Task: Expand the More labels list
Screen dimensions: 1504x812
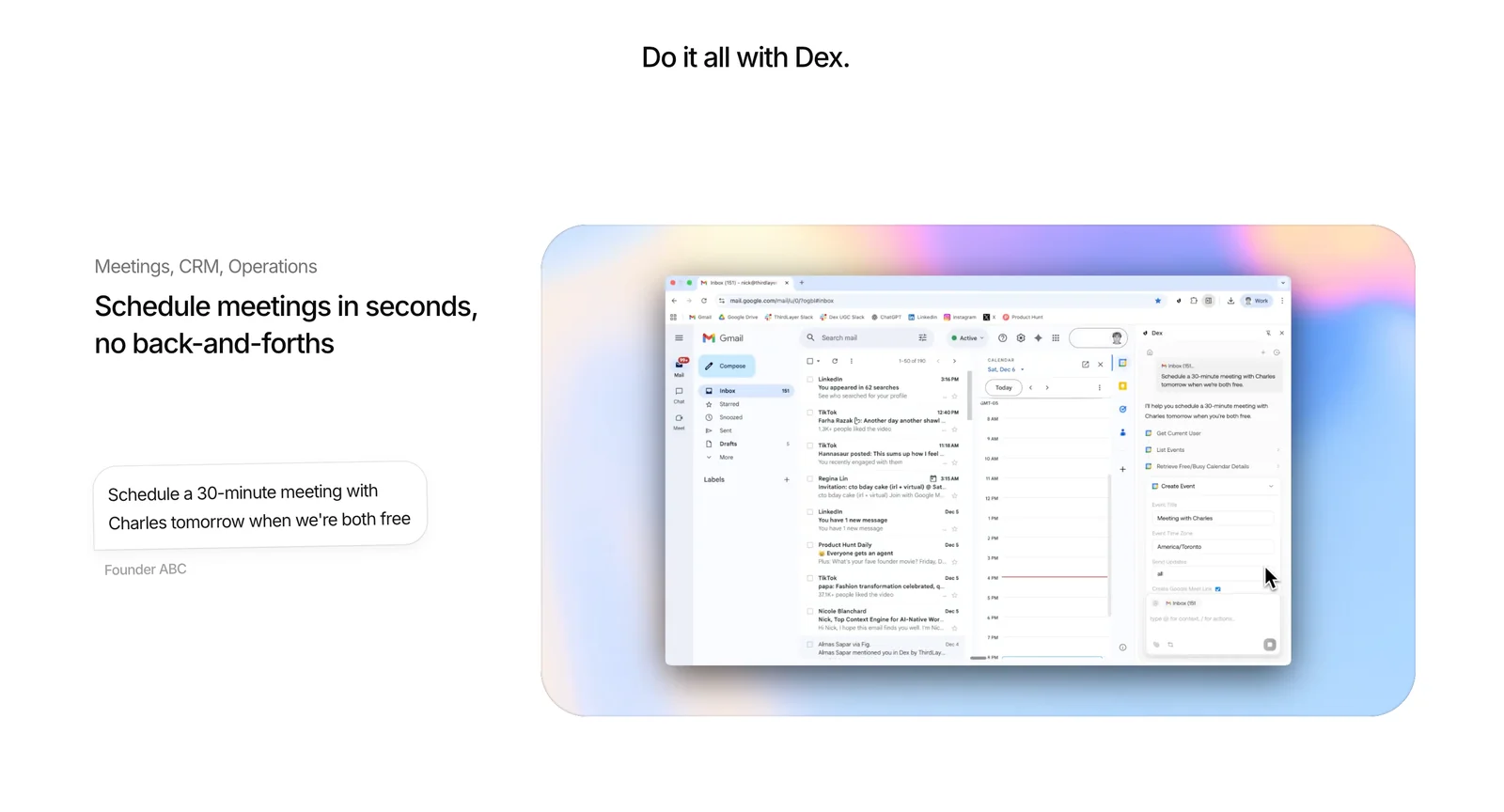Action: pos(726,458)
